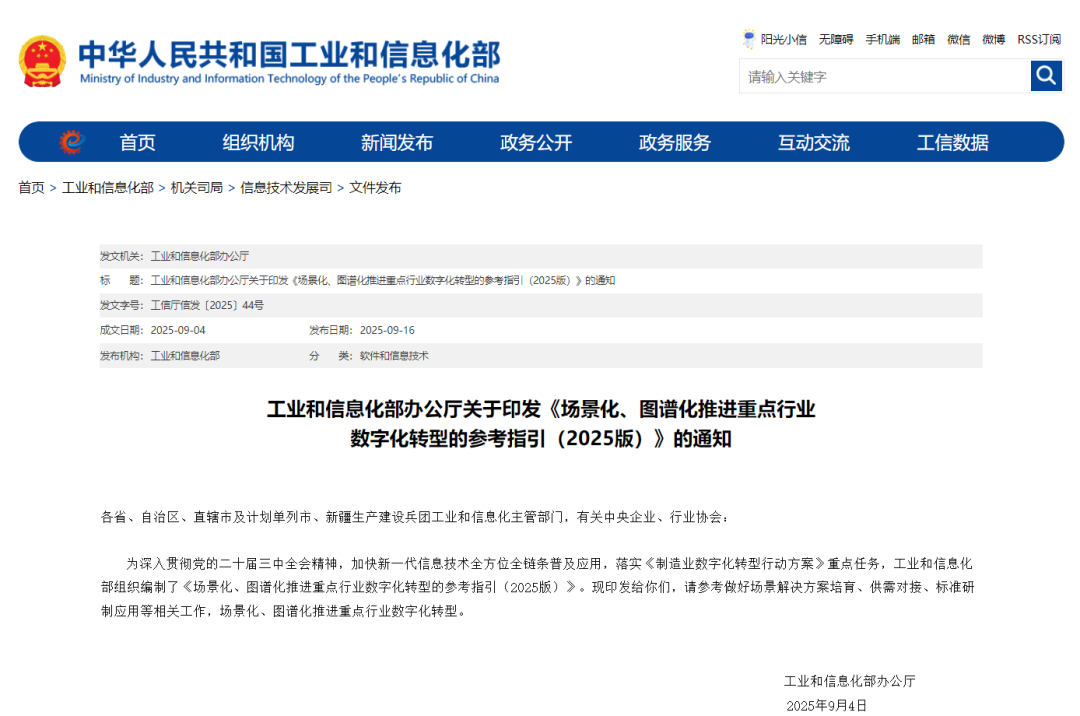
Task: Click the 标题 row text in the metadata table
Action: coord(382,280)
